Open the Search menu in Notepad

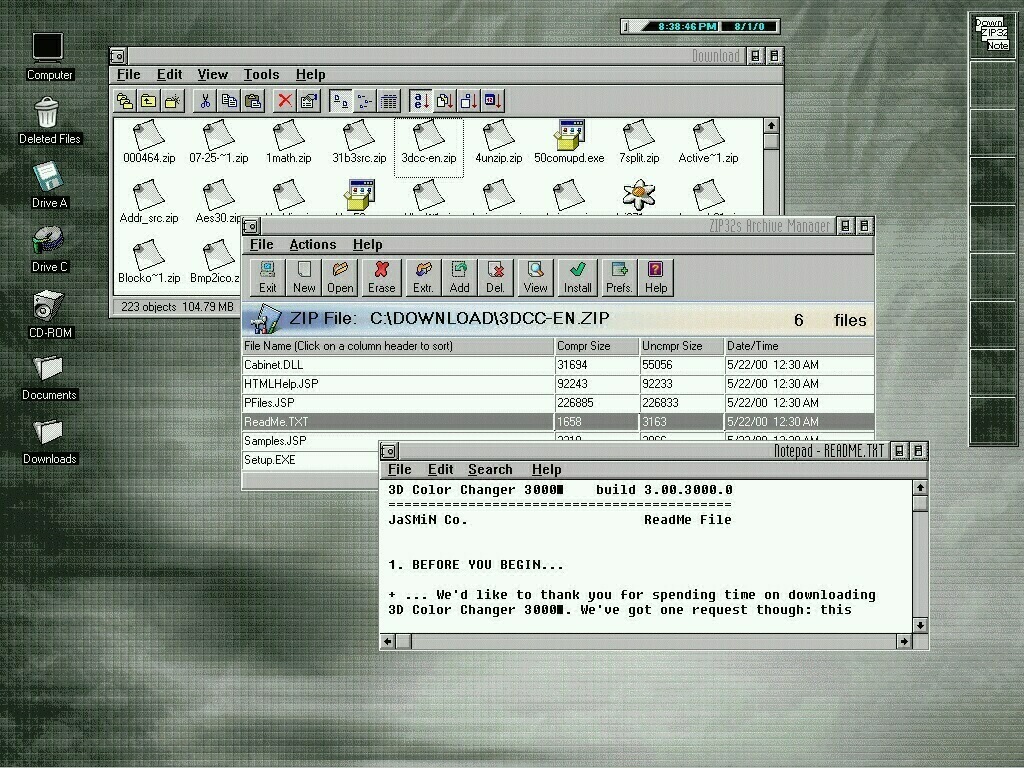pyautogui.click(x=490, y=470)
